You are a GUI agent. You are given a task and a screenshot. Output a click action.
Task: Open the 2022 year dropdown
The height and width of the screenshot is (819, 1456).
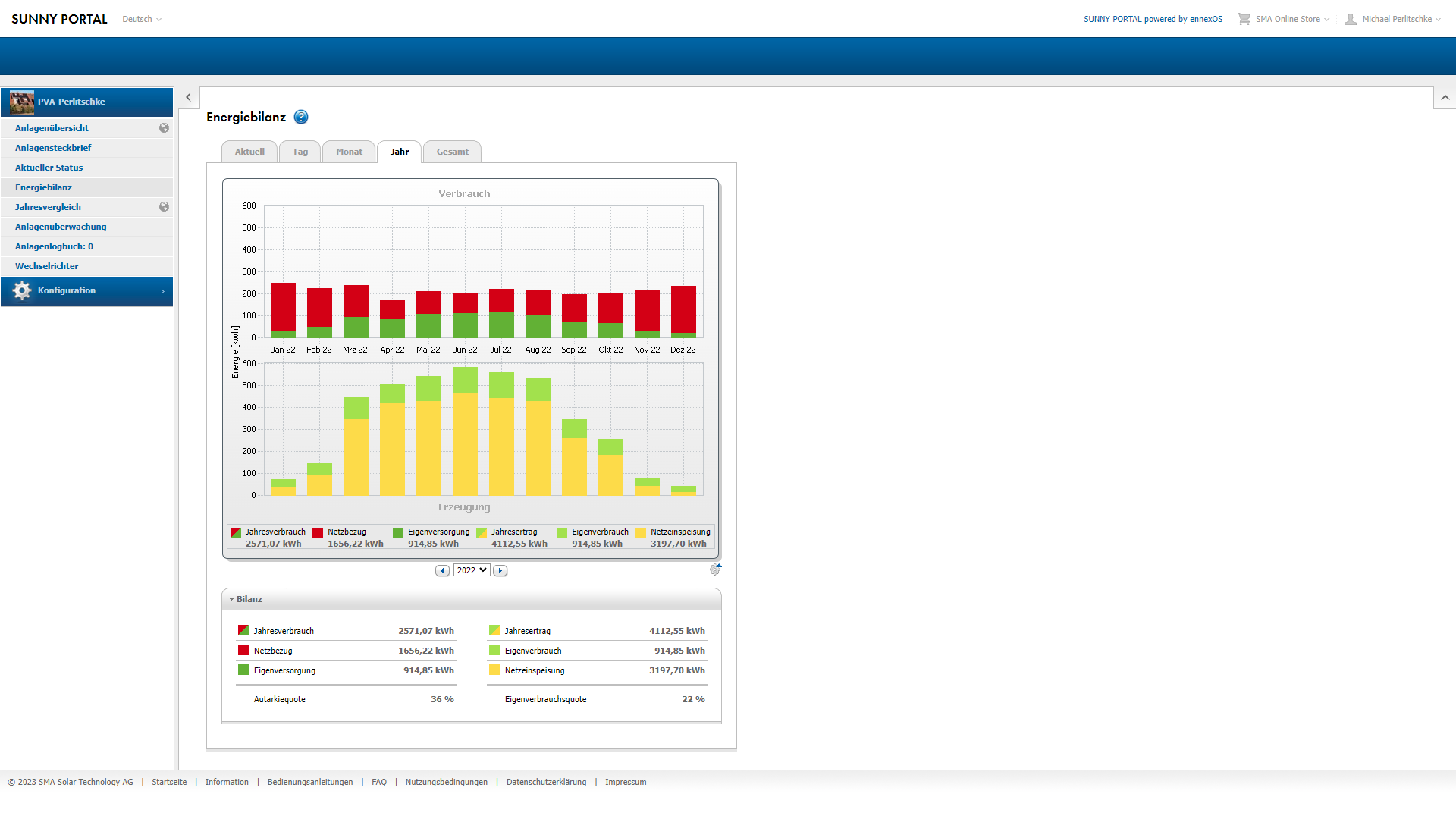(472, 570)
